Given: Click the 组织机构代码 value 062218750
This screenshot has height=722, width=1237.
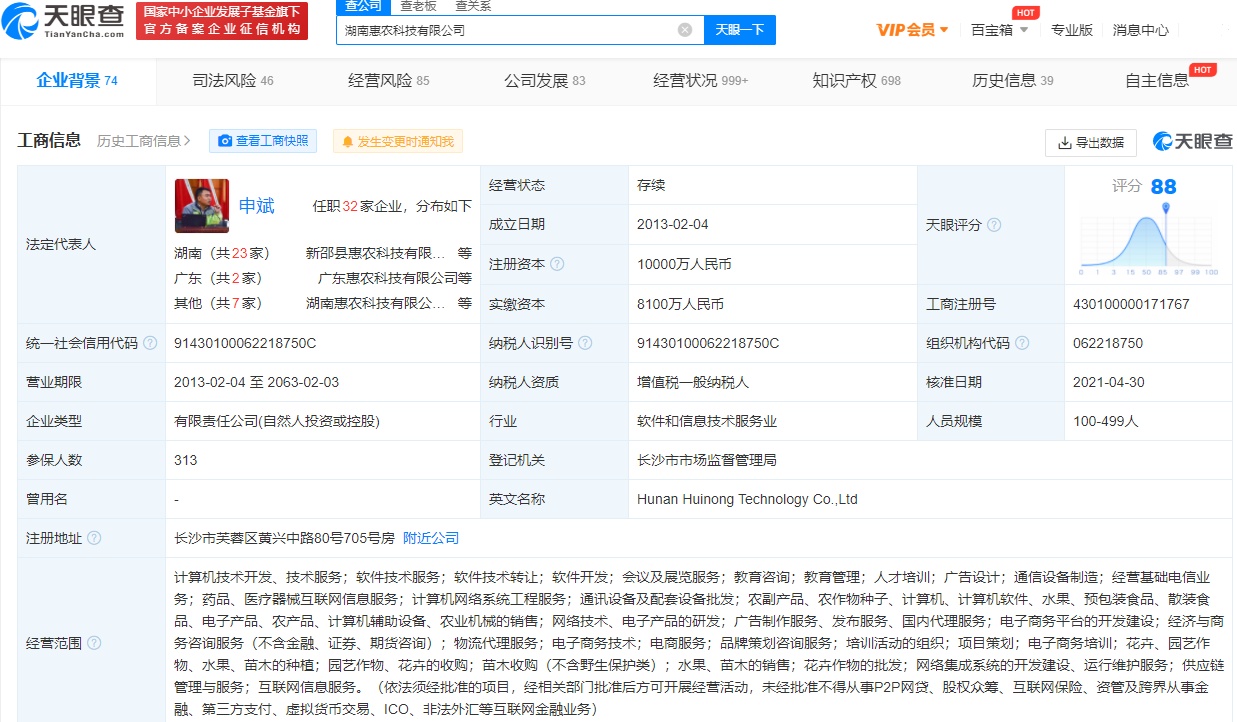Looking at the screenshot, I should tap(1108, 343).
